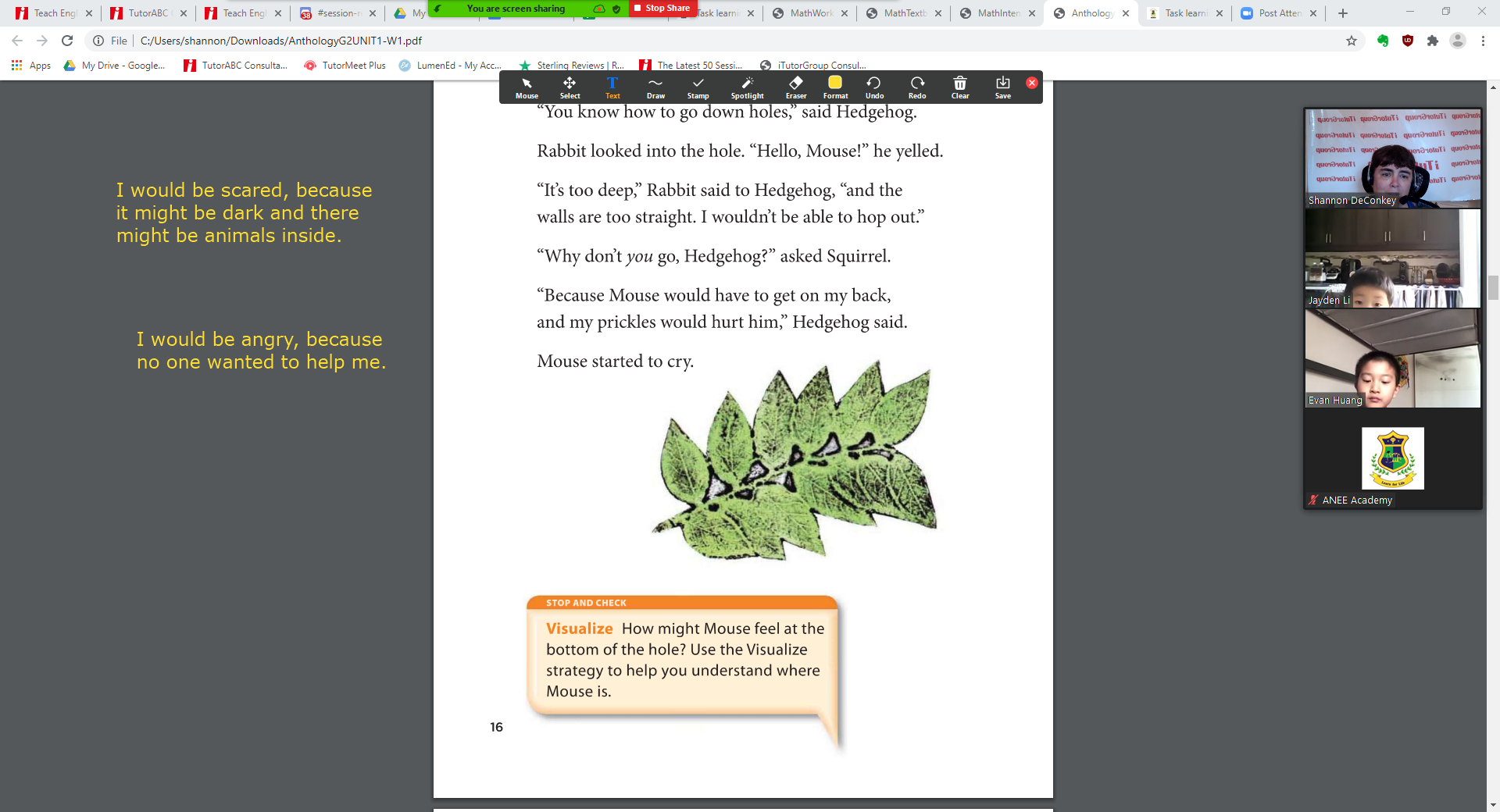1500x812 pixels.
Task: Clear annotations with the trash icon
Action: pos(960,87)
